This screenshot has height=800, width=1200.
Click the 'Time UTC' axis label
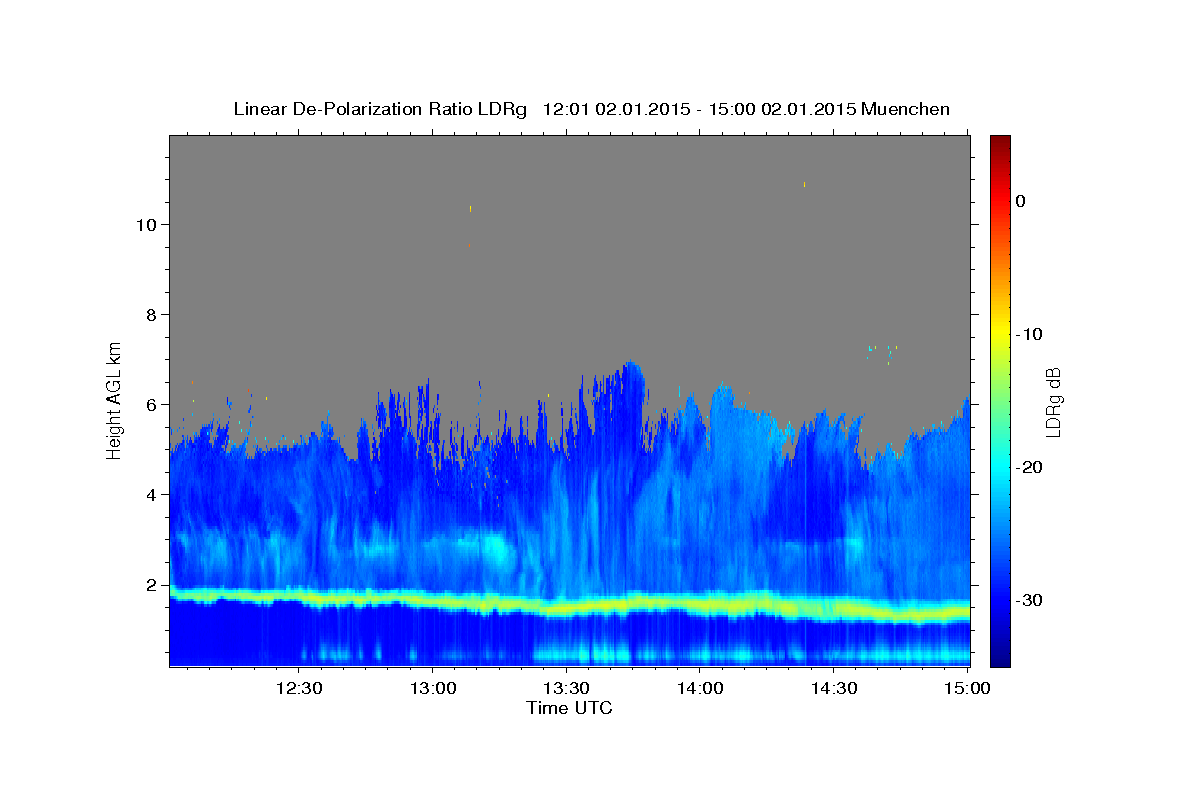(x=569, y=708)
